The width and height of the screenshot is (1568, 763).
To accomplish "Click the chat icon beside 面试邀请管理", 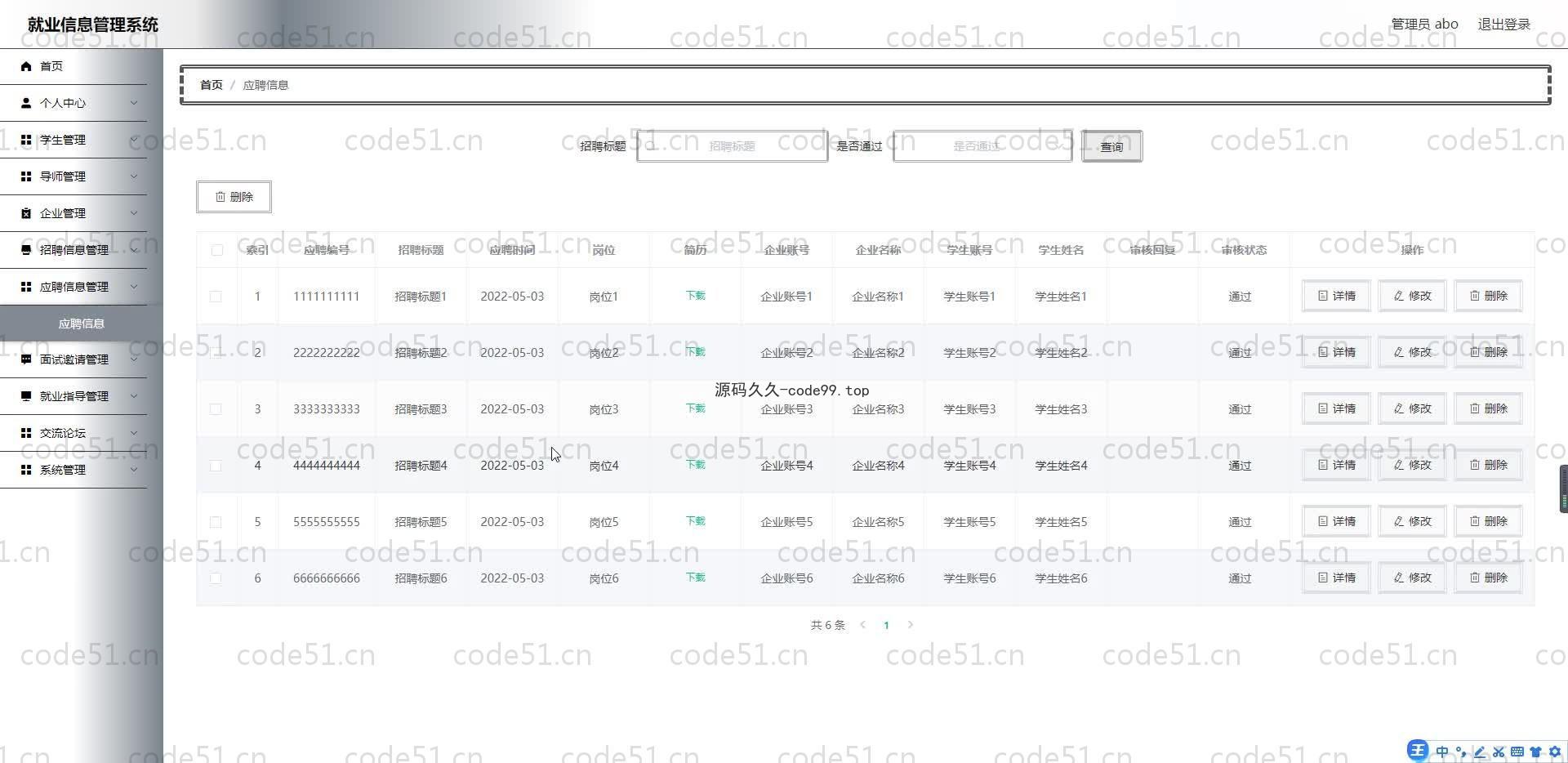I will (x=26, y=359).
